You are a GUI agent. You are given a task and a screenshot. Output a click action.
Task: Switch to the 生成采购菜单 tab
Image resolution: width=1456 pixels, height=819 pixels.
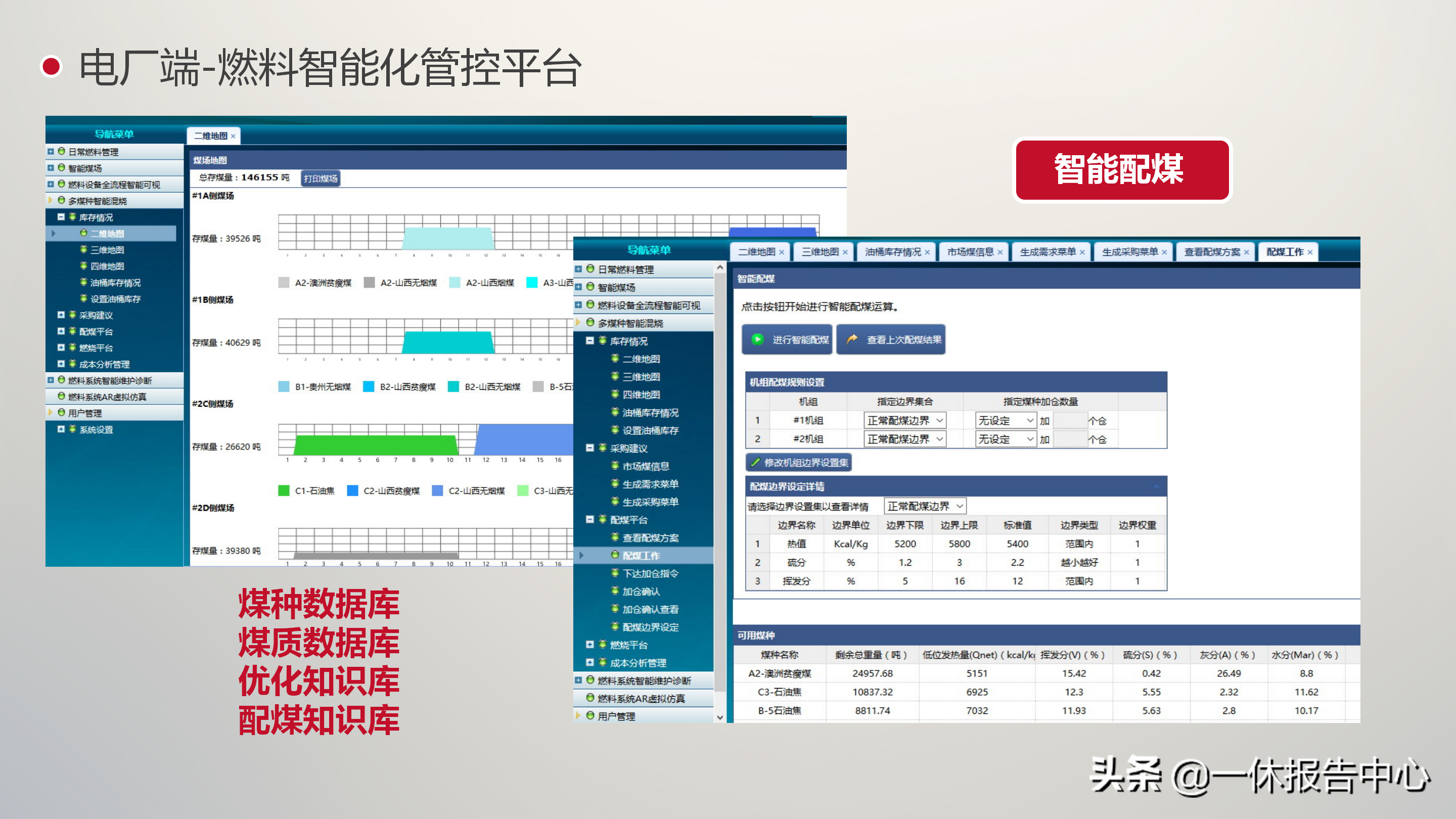[1129, 252]
